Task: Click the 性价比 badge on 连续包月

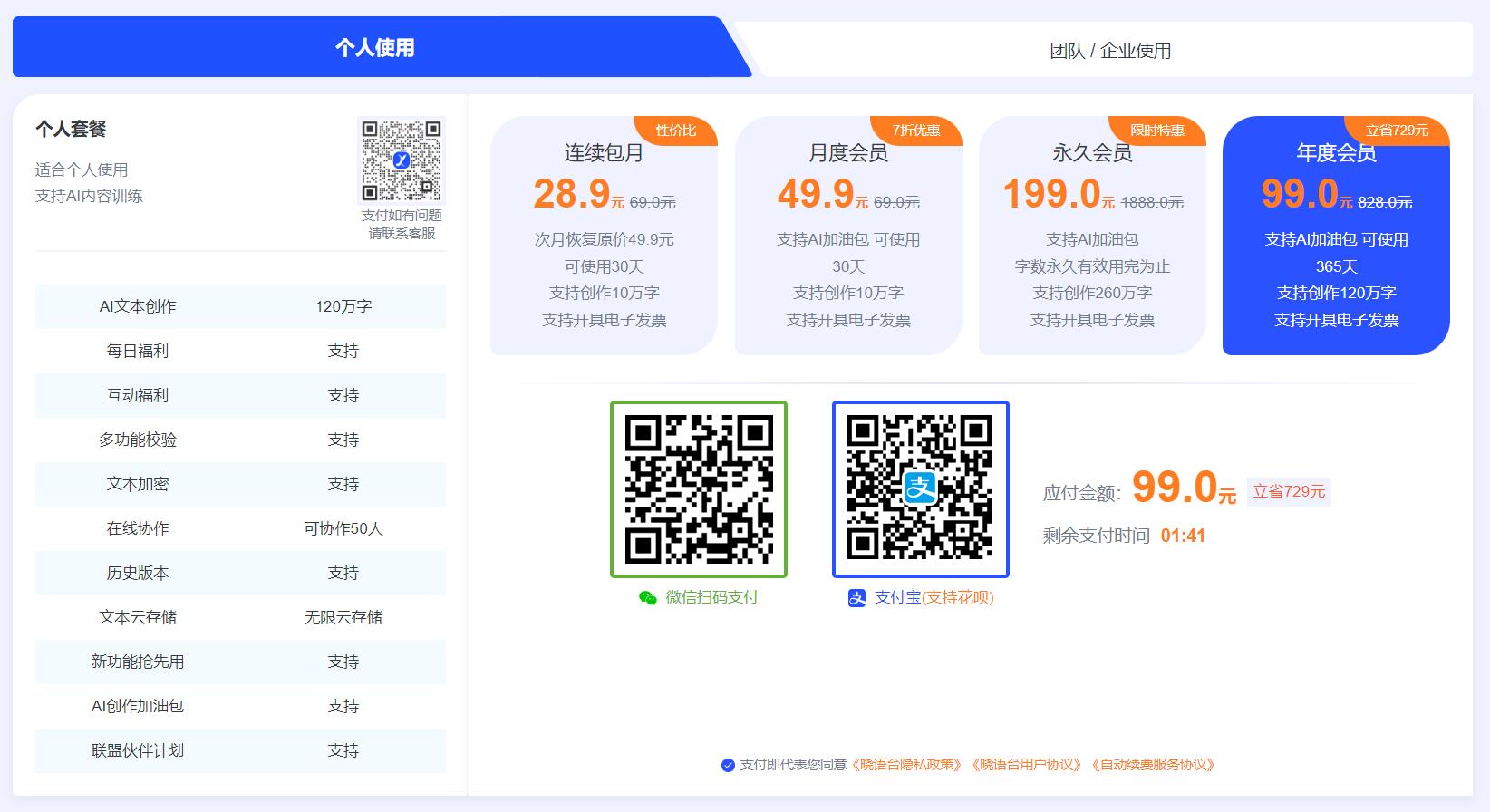Action: (675, 130)
